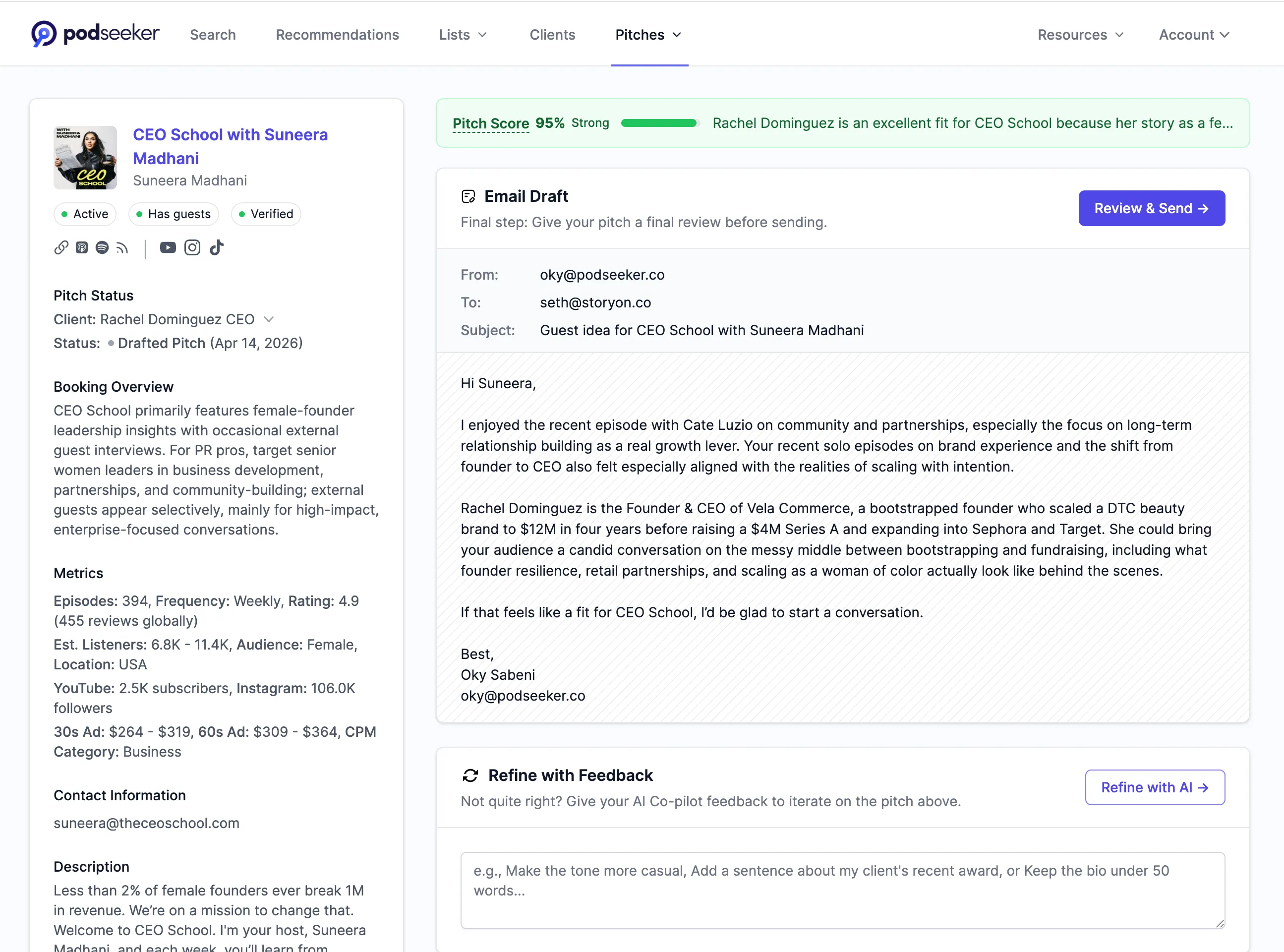This screenshot has width=1284, height=952.
Task: Open the RSS feed icon
Action: [x=122, y=248]
